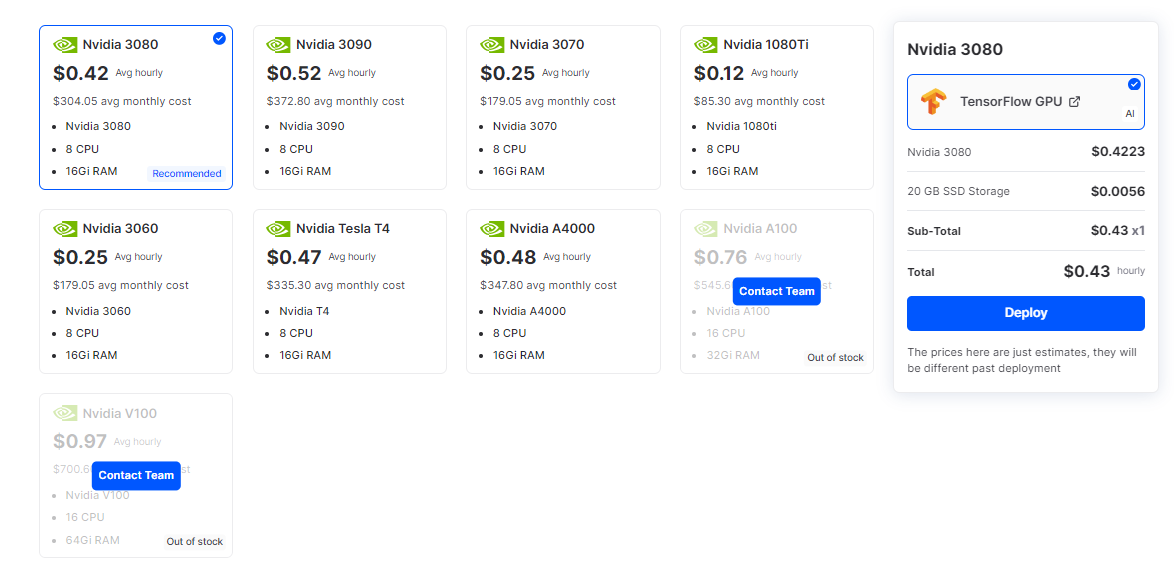Select the Nvidia A4000 GPU card
The height and width of the screenshot is (567, 1174).
pyautogui.click(x=563, y=291)
